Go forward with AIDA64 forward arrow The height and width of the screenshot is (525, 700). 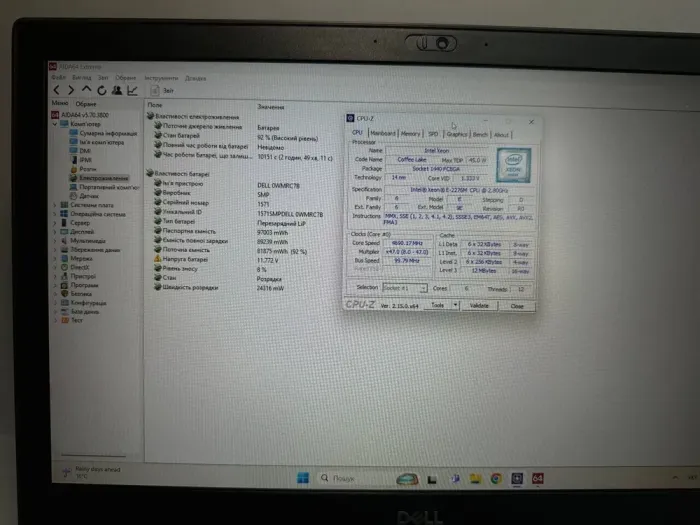pos(71,90)
